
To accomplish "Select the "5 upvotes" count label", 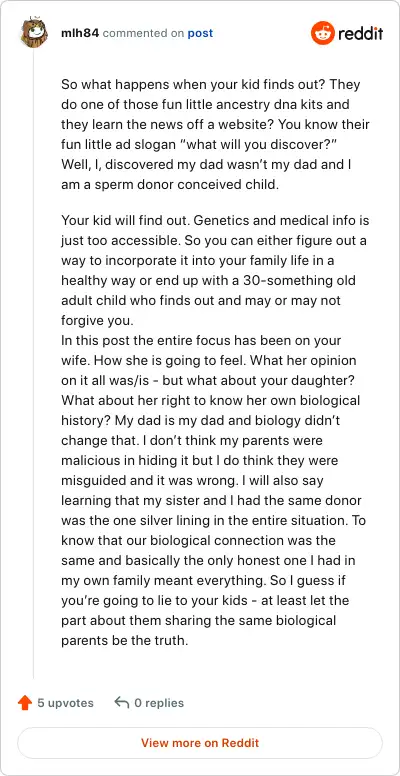I will coord(65,703).
